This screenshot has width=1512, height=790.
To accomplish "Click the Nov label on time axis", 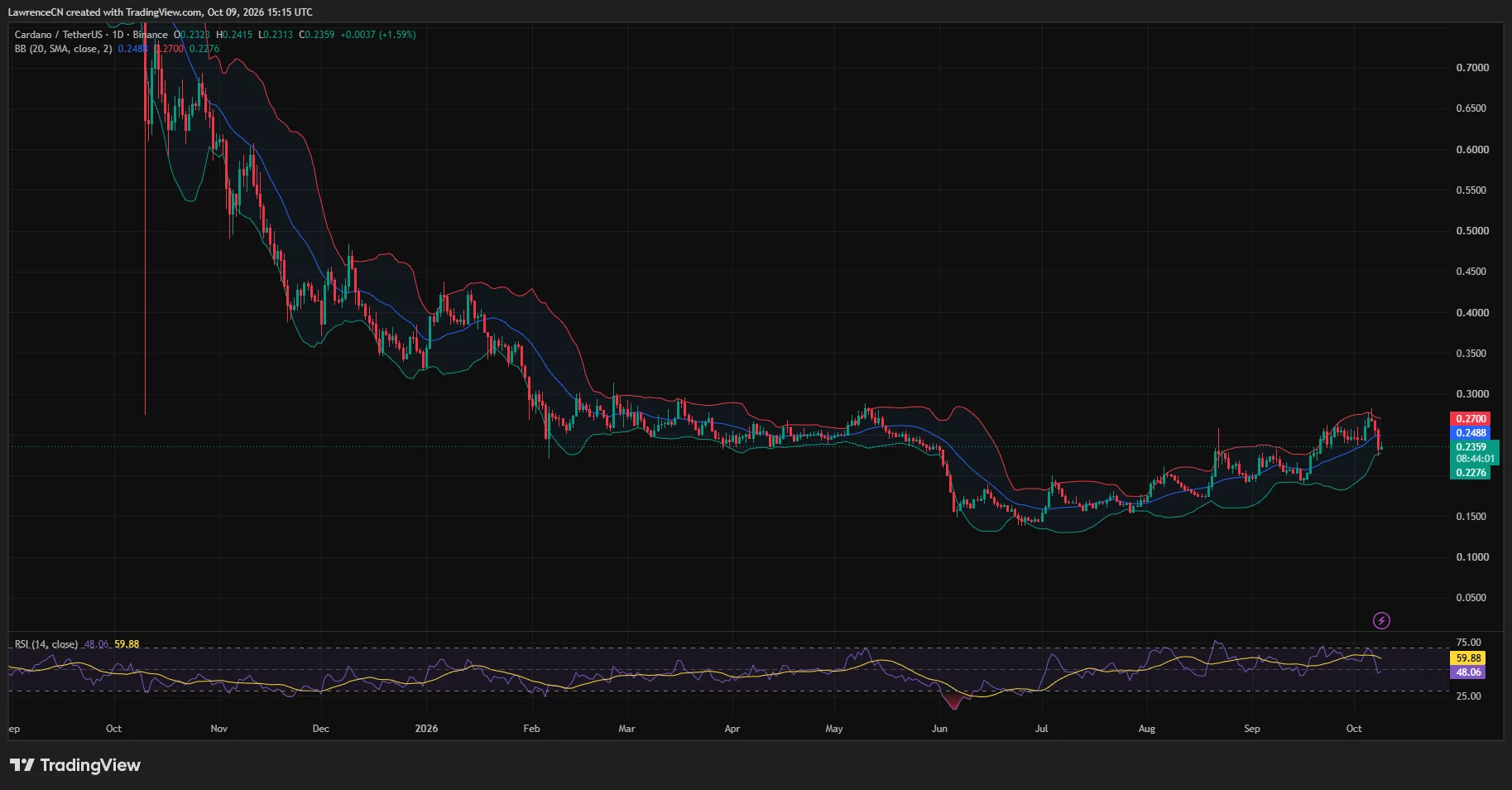I will coord(218,729).
